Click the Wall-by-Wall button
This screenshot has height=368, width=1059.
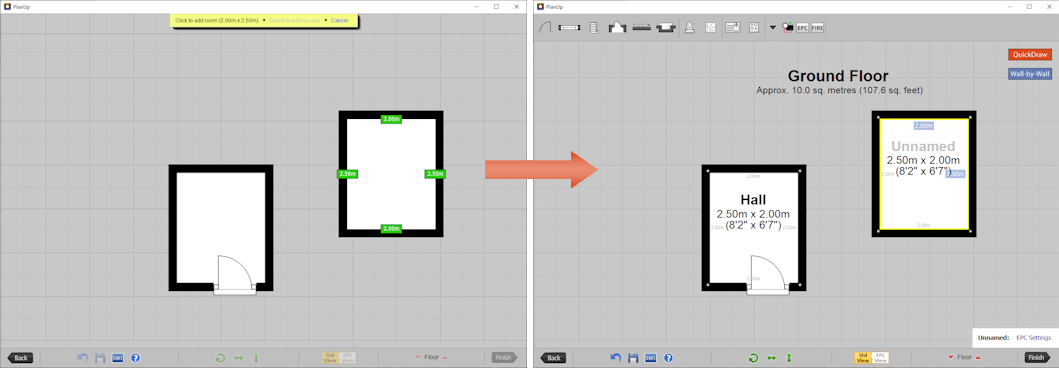click(1030, 74)
